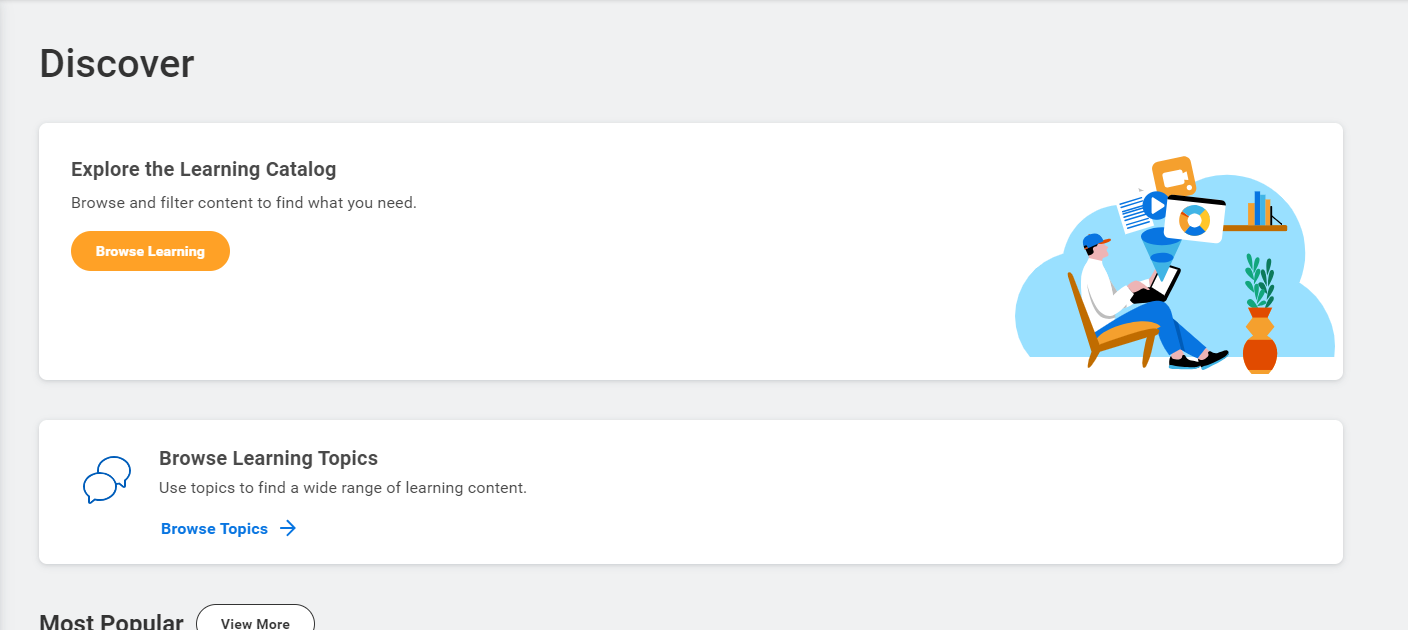
Task: Click the Explore the Learning Catalog heading
Action: [204, 169]
